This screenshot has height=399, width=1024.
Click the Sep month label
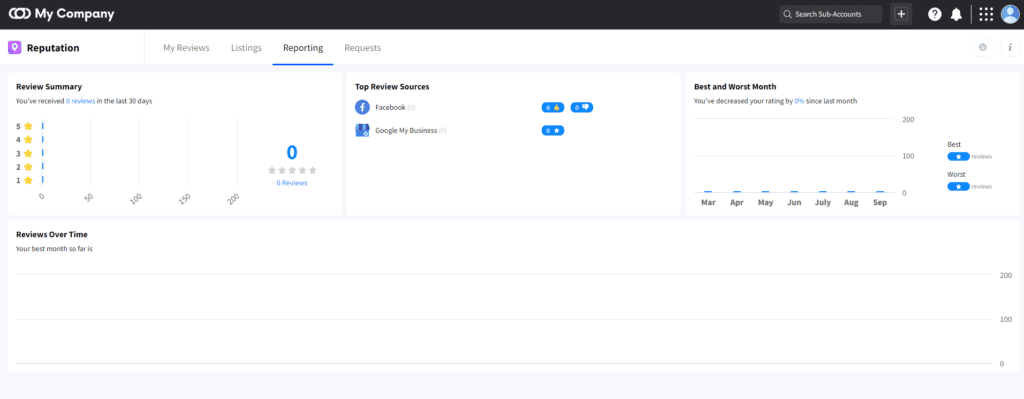880,202
